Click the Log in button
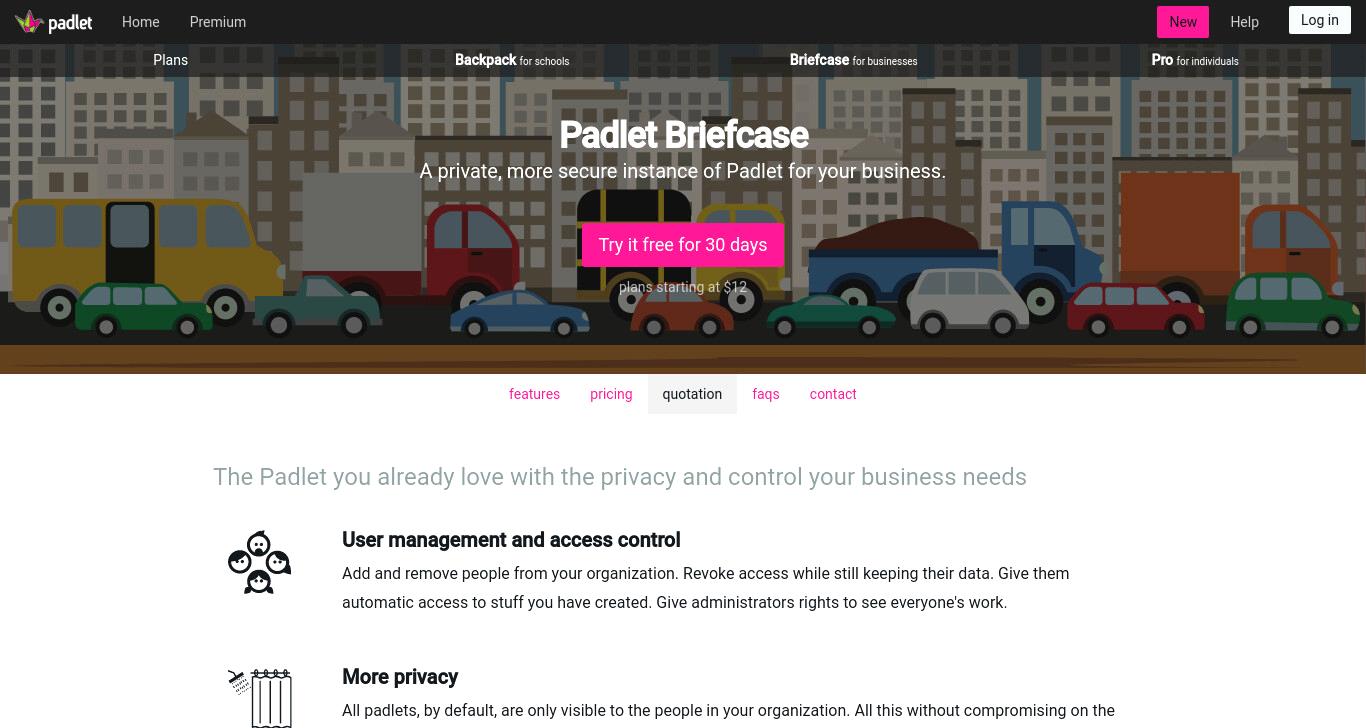 pos(1320,20)
